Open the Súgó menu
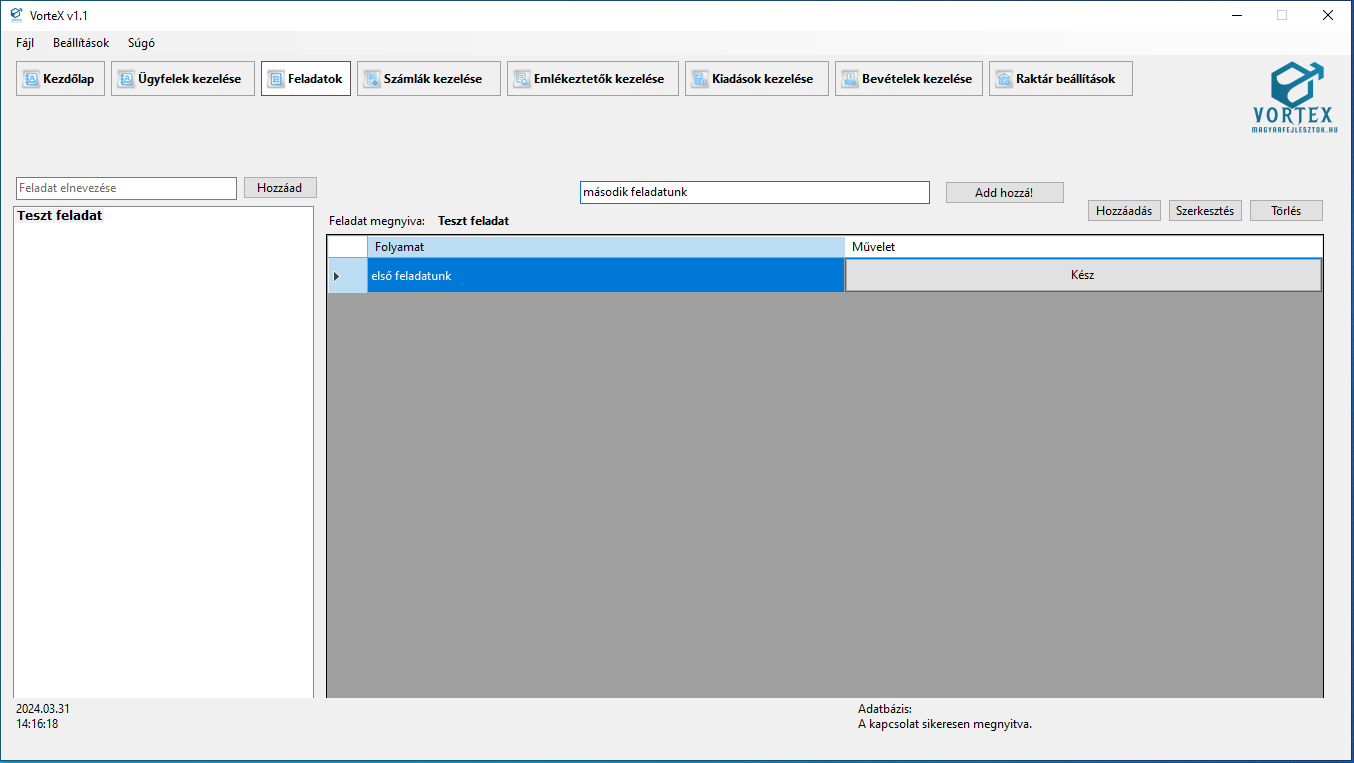 pos(141,43)
